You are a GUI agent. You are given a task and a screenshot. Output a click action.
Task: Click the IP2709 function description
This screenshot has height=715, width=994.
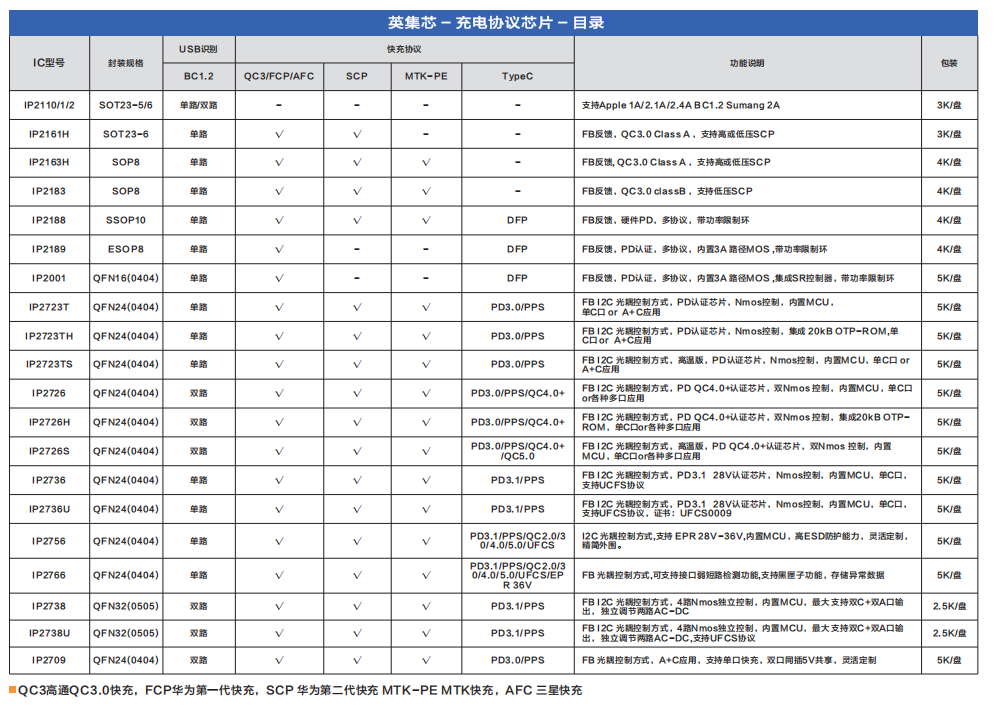tap(728, 660)
